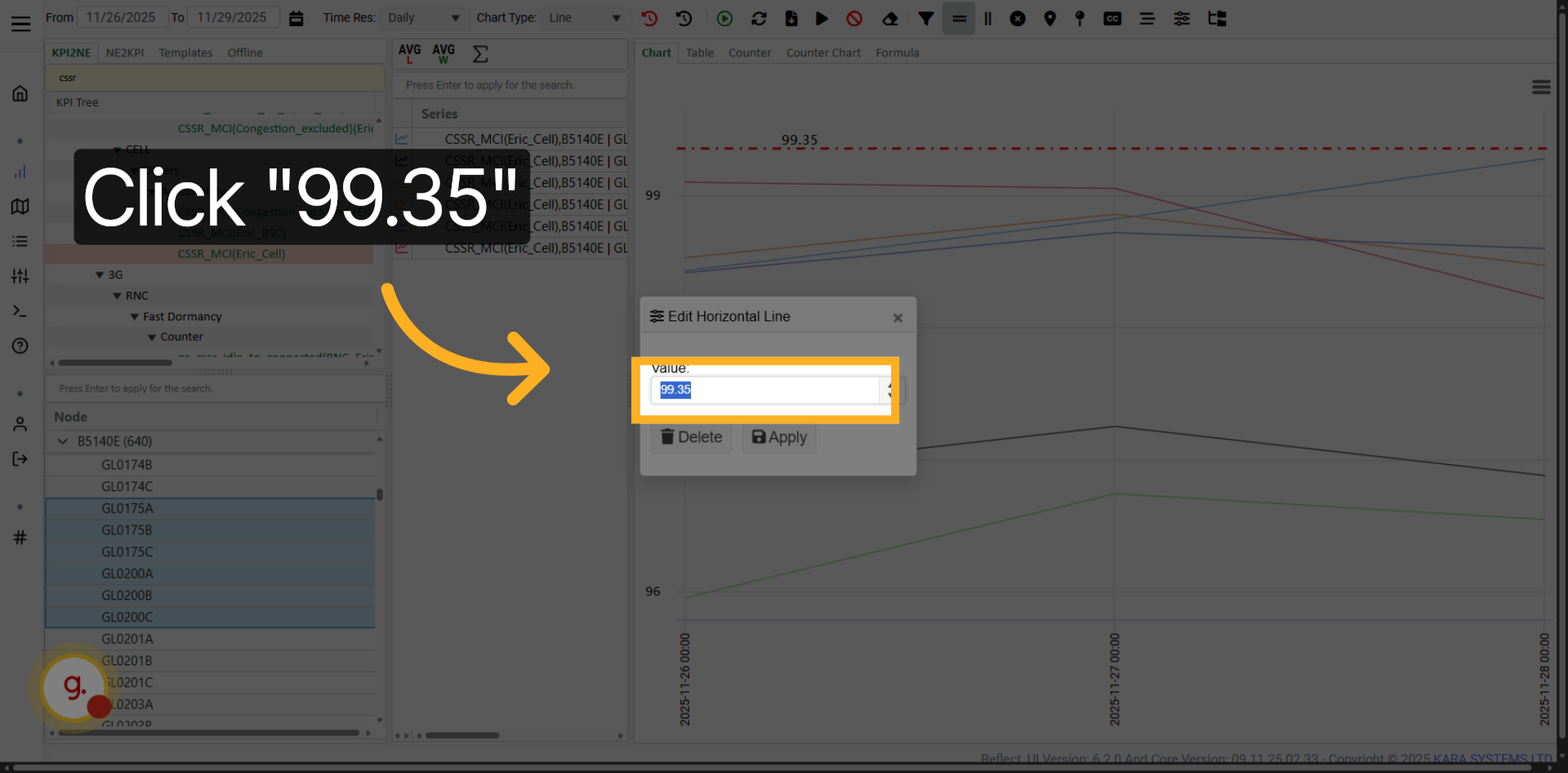This screenshot has width=1568, height=773.
Task: Open vertical sliders icon in sidebar
Action: pos(20,276)
